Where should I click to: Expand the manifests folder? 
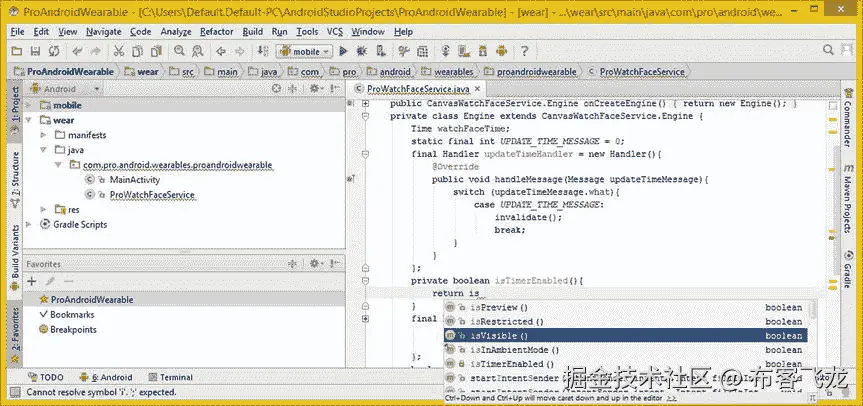click(x=43, y=135)
